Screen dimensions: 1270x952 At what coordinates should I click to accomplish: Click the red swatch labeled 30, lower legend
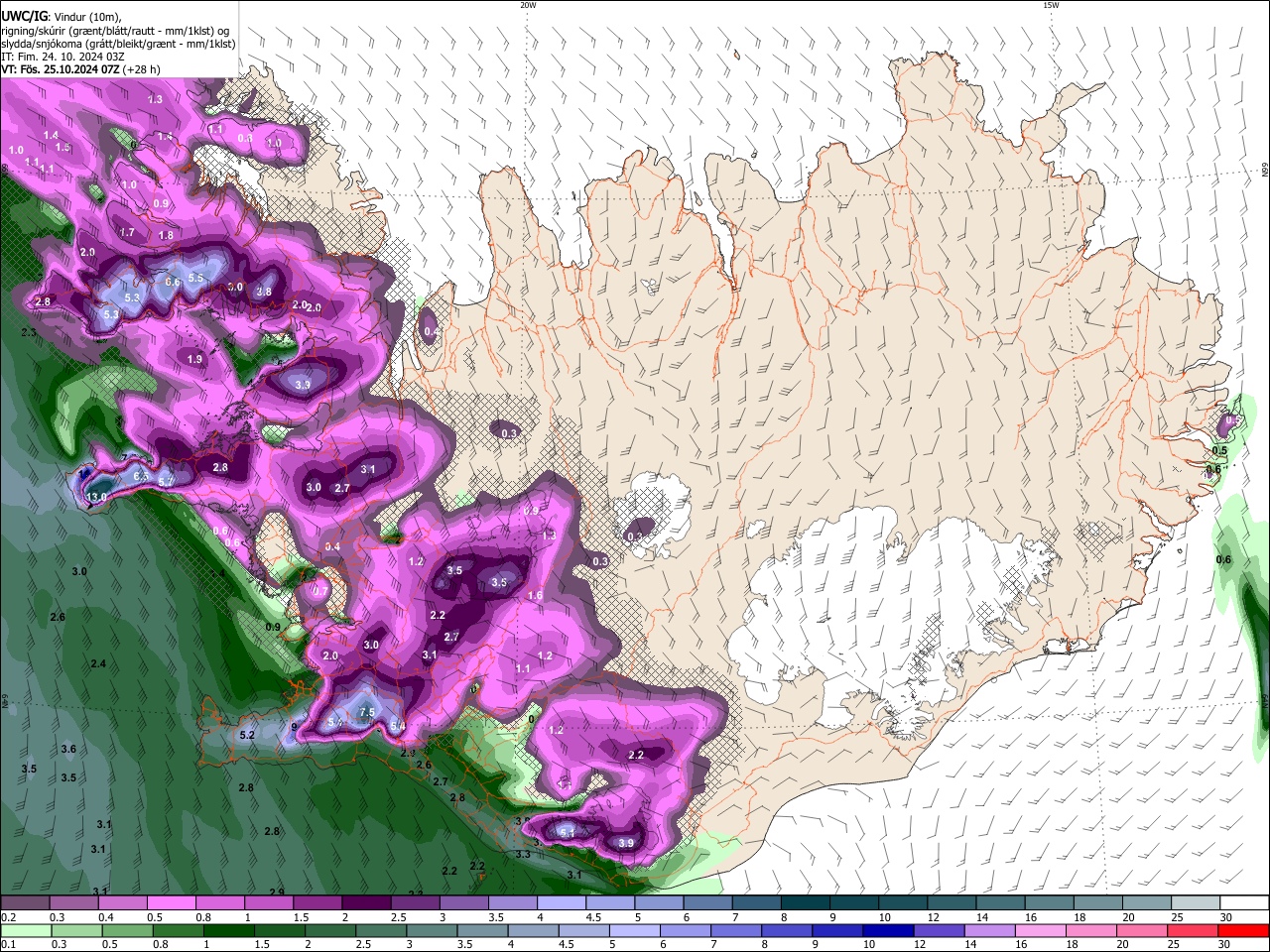point(1241,930)
